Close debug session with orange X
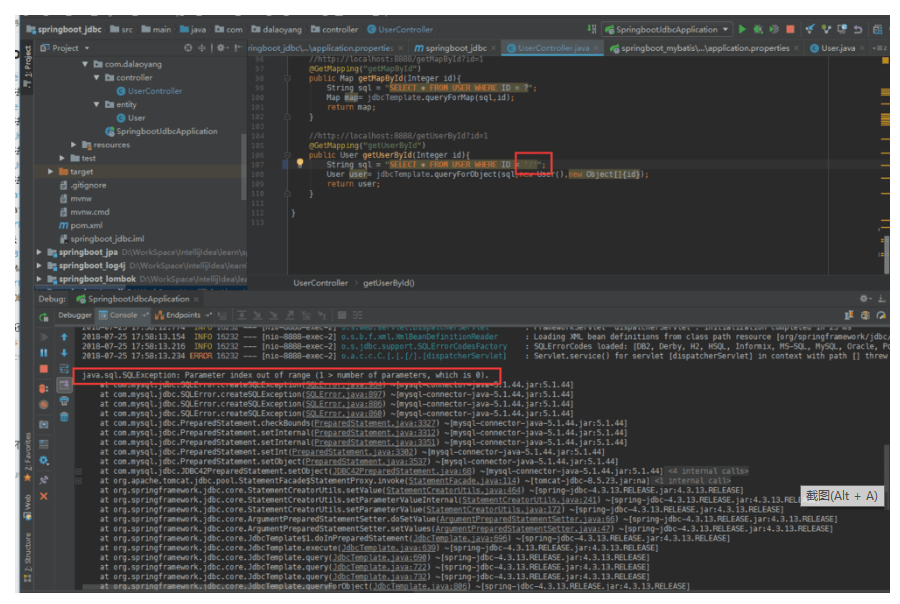 44,496
